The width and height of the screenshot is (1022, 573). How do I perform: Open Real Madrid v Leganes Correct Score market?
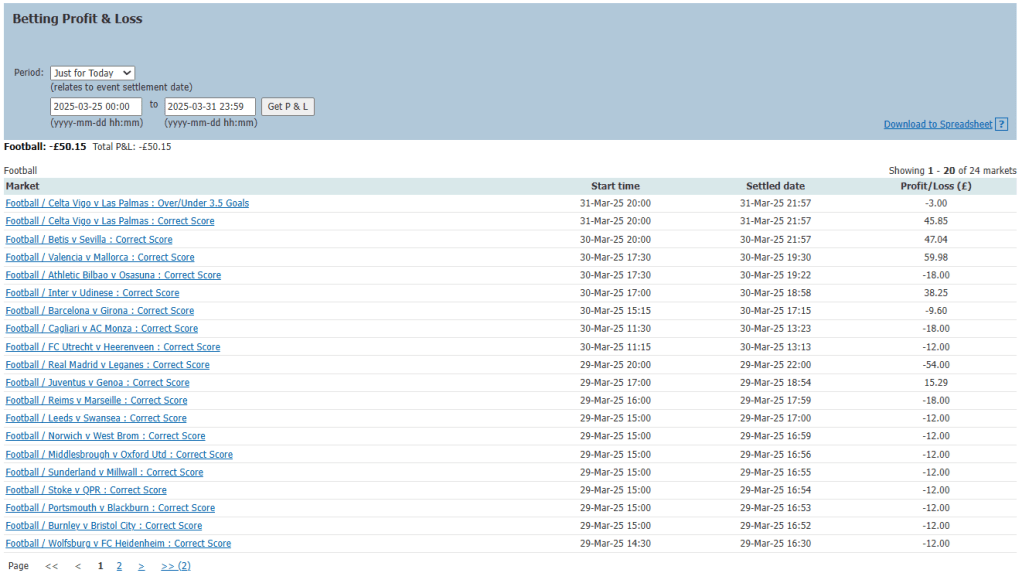coord(107,365)
